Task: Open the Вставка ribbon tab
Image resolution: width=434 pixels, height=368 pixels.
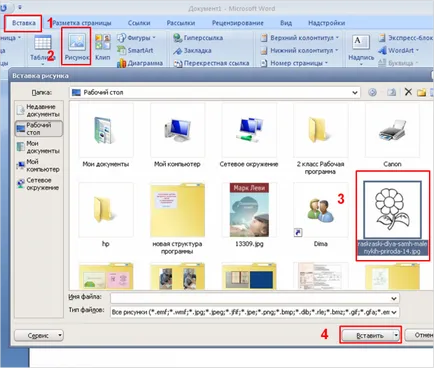Action: click(23, 23)
